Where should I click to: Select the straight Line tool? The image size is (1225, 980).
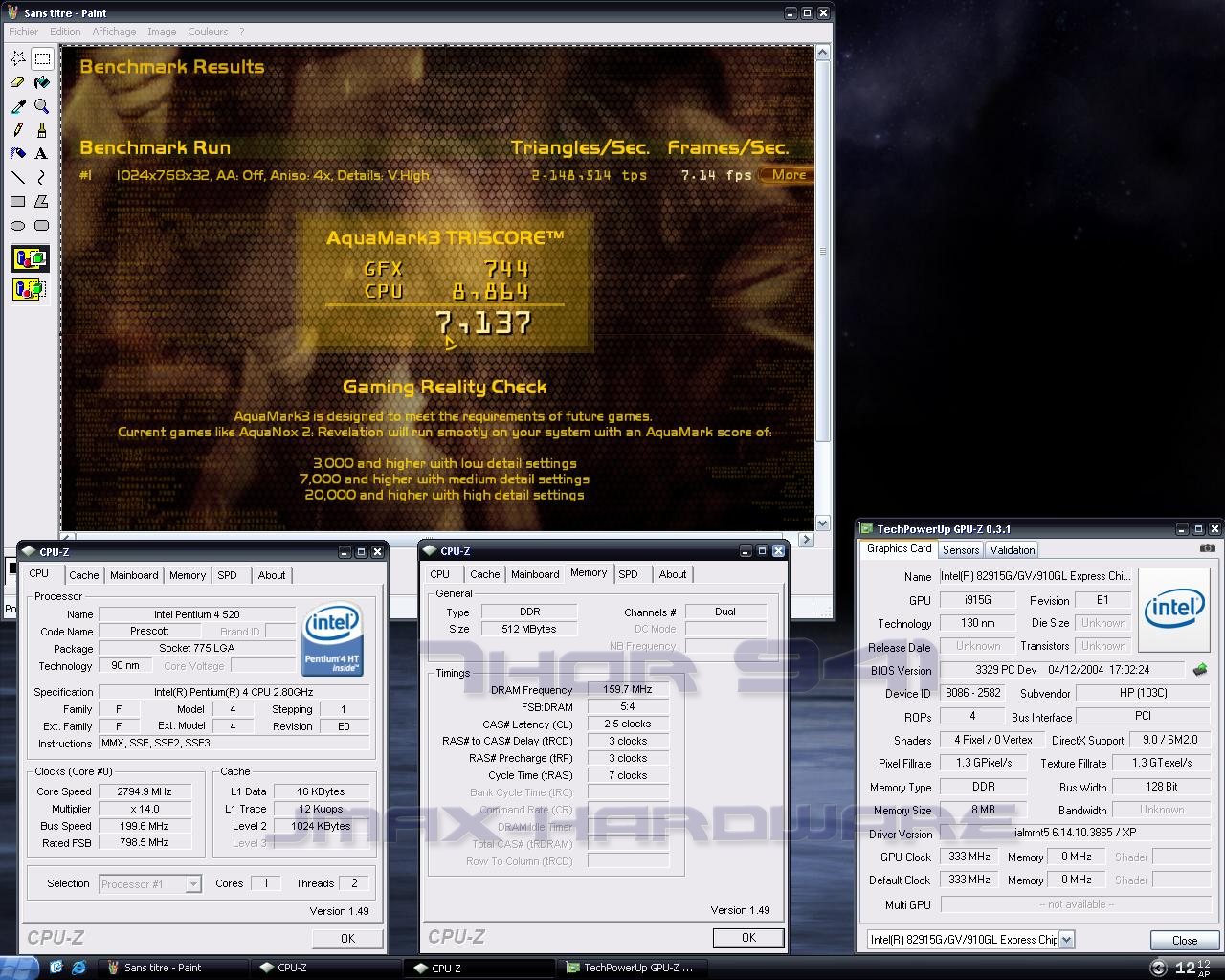17,177
